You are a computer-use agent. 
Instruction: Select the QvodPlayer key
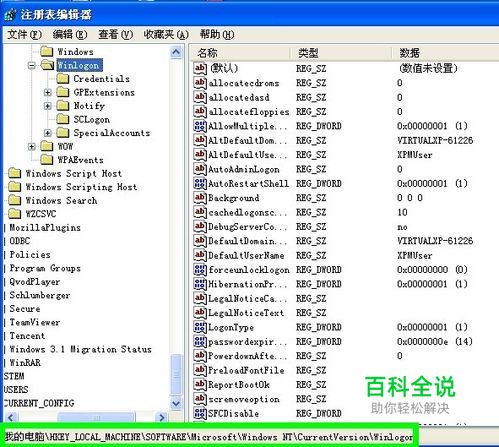coord(35,282)
